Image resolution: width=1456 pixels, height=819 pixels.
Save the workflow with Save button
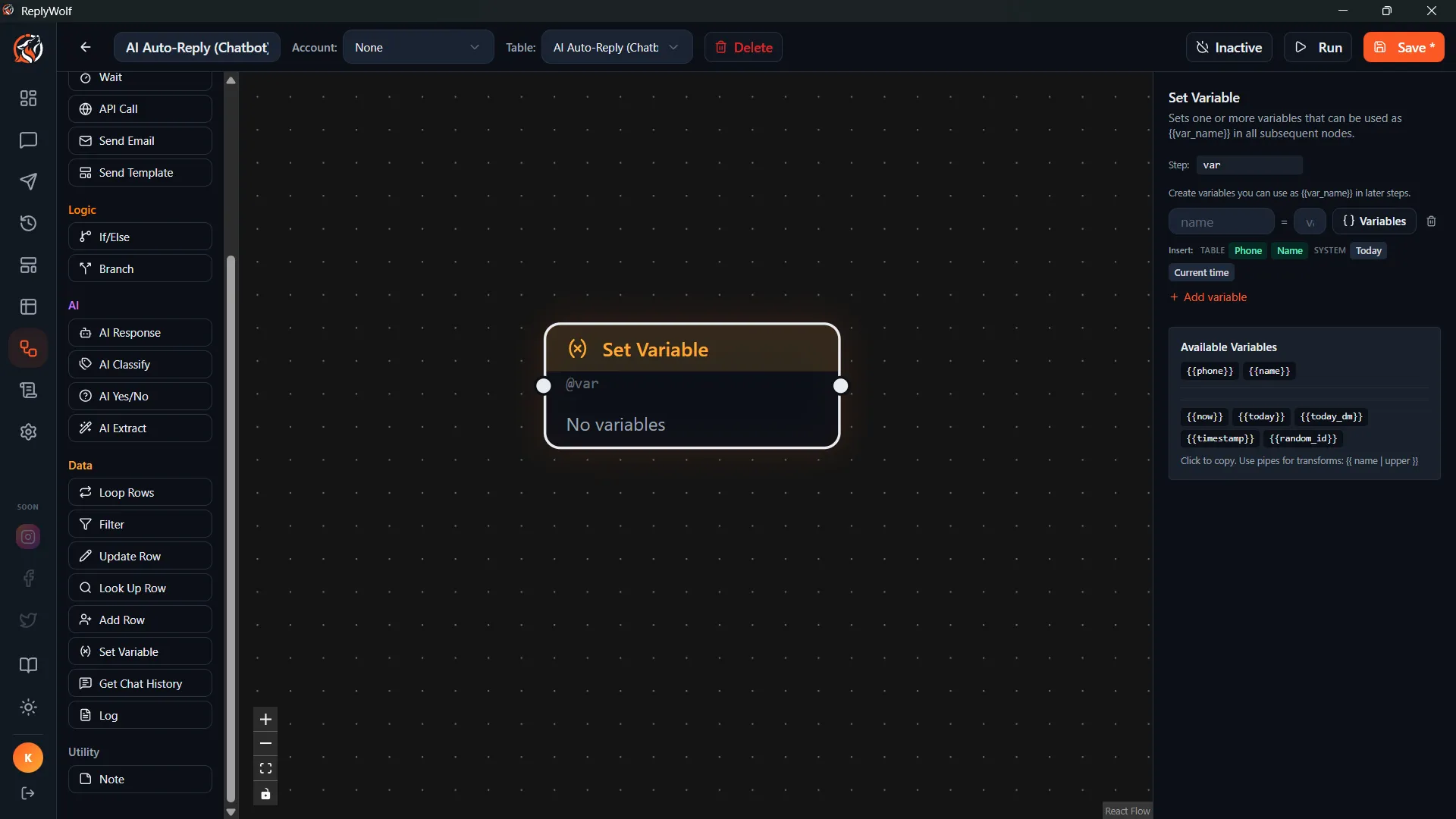coord(1403,47)
